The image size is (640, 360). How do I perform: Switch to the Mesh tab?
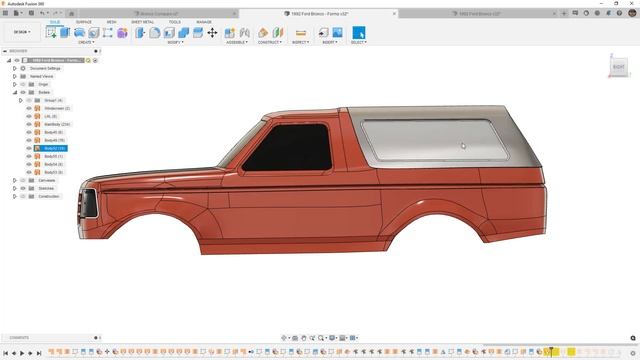click(x=111, y=22)
